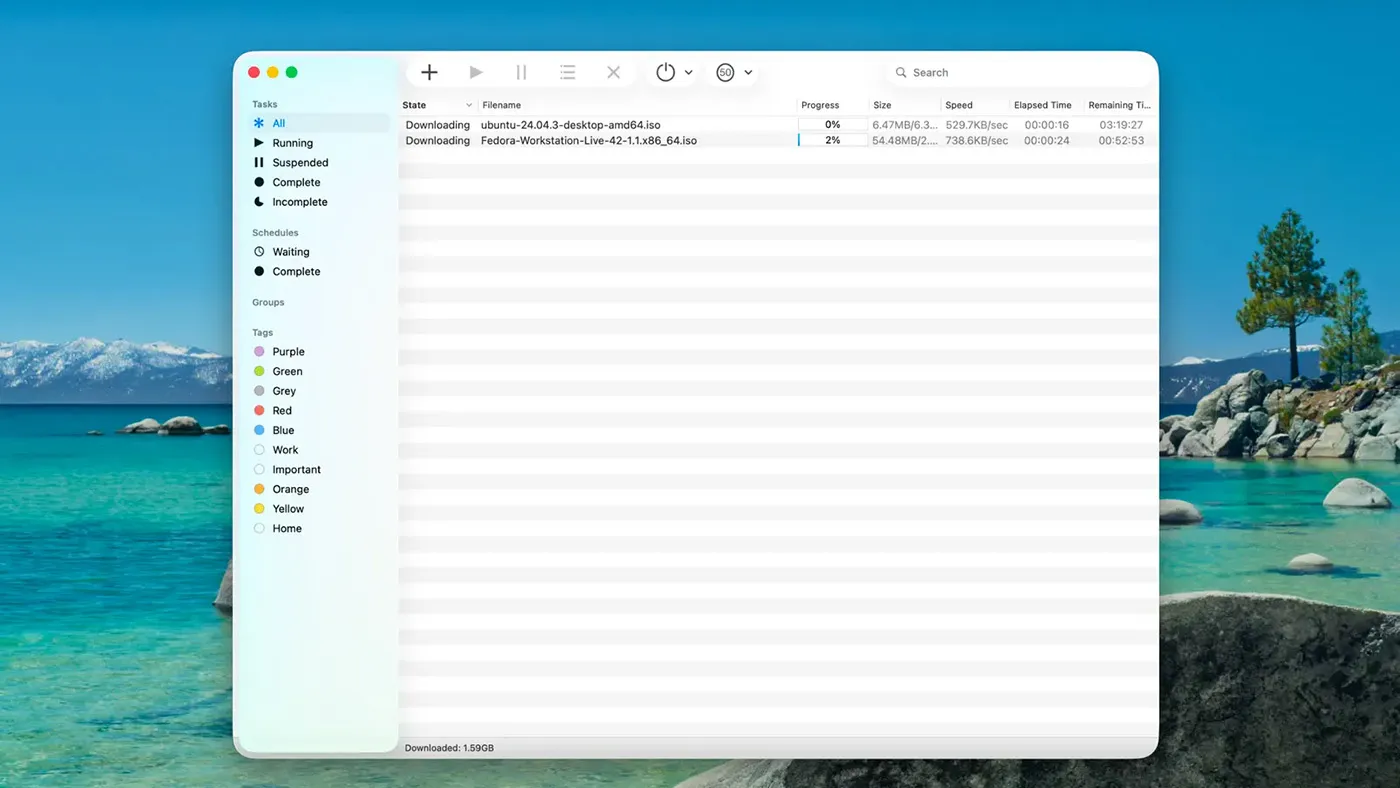This screenshot has height=788, width=1400.
Task: Select the Suspended tasks filter
Action: (298, 162)
